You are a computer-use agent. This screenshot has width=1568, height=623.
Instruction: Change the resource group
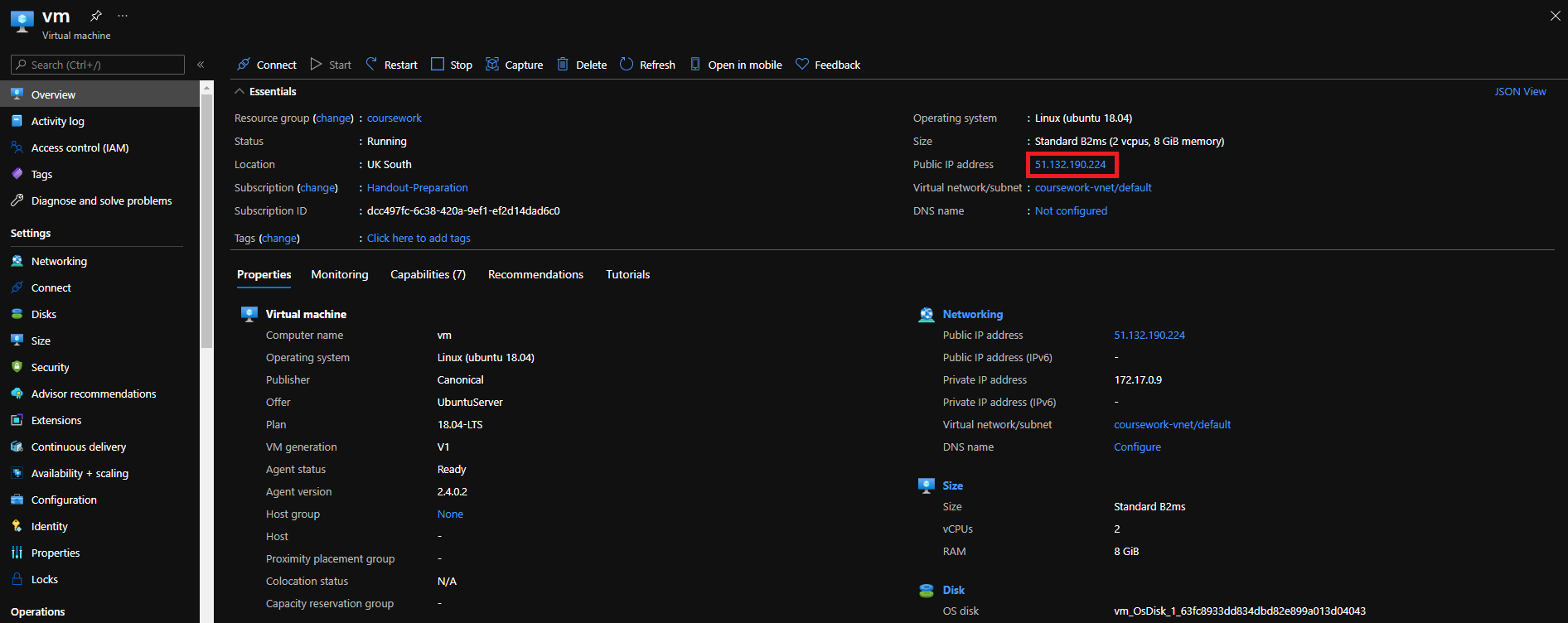[334, 118]
